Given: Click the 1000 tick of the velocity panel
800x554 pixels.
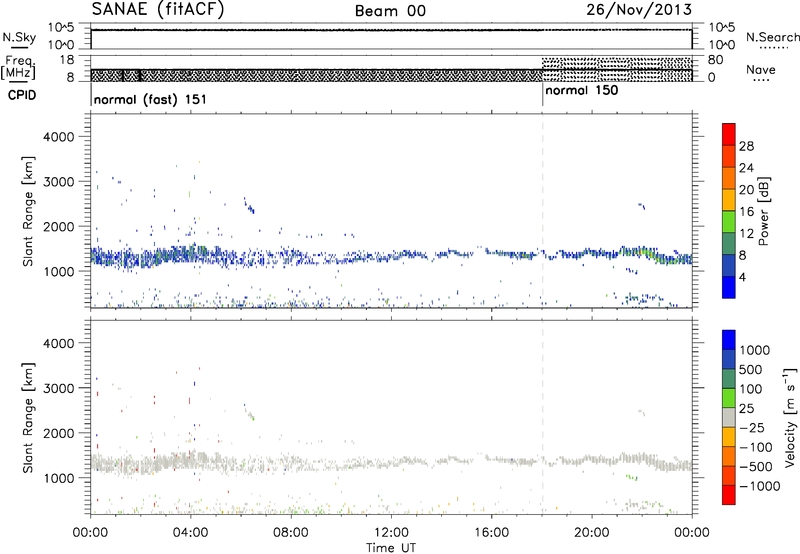Looking at the screenshot, I should 58,478.
